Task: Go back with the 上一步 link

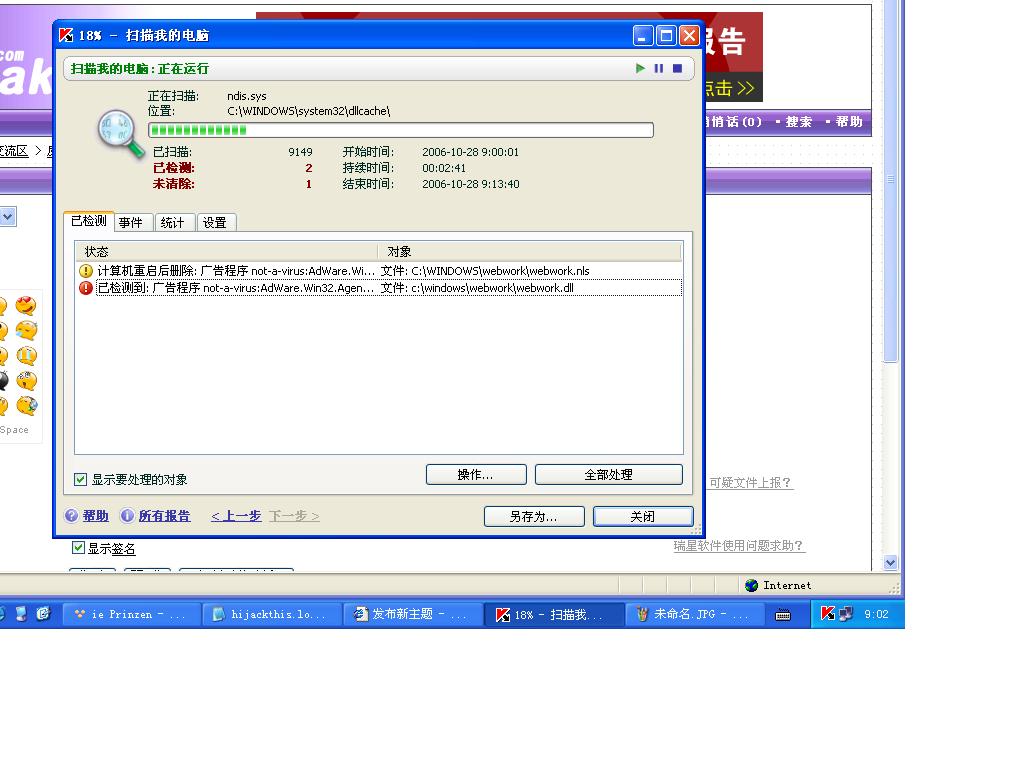Action: tap(236, 516)
